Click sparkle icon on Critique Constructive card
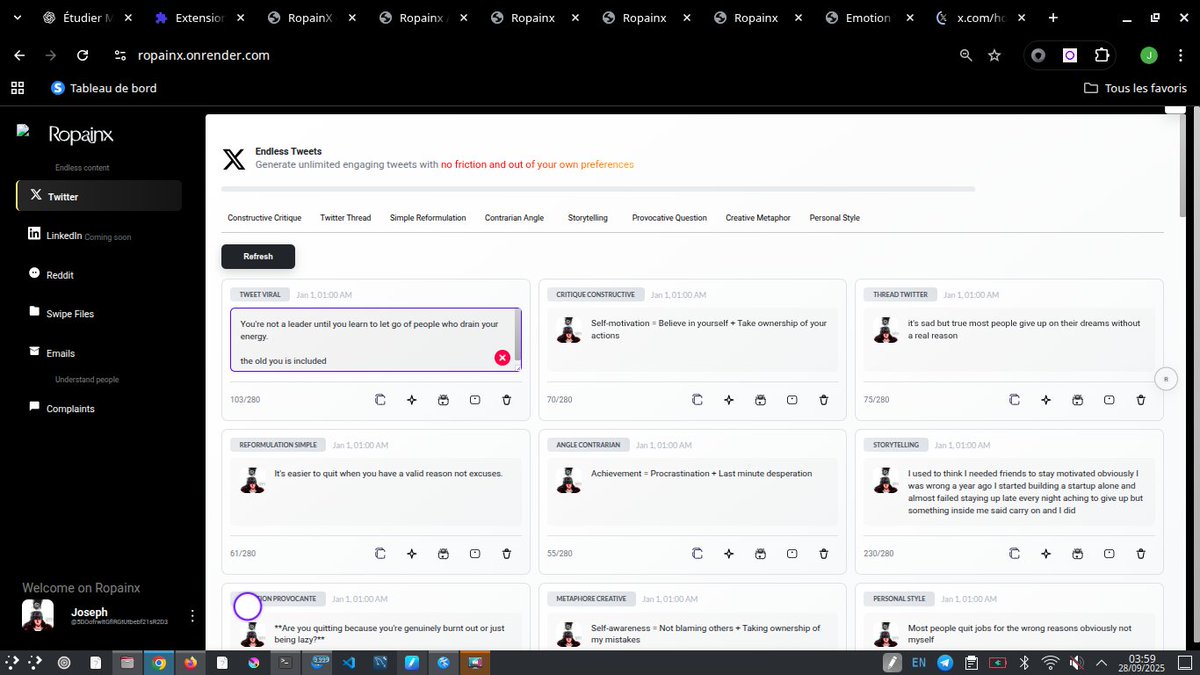This screenshot has width=1200, height=675. pyautogui.click(x=729, y=400)
